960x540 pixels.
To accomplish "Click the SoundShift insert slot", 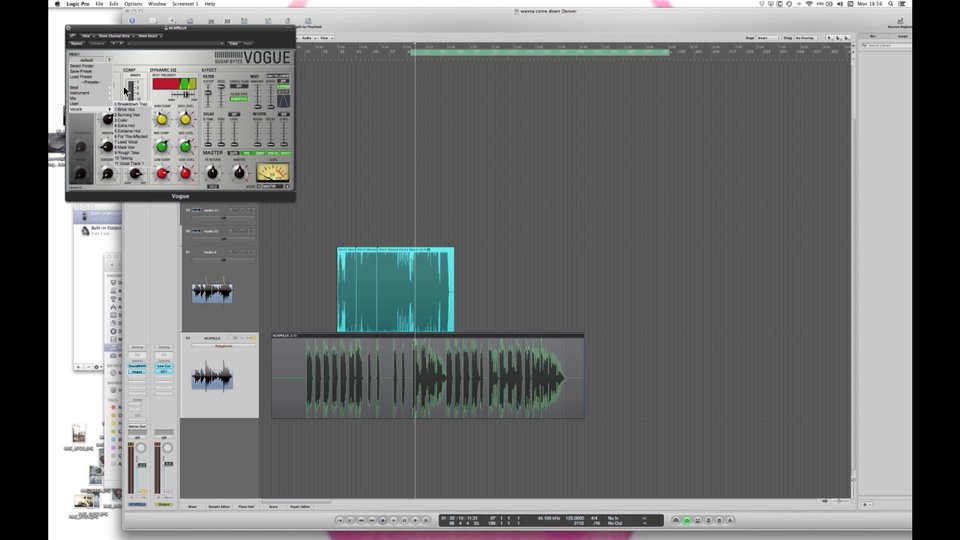I will (x=137, y=366).
